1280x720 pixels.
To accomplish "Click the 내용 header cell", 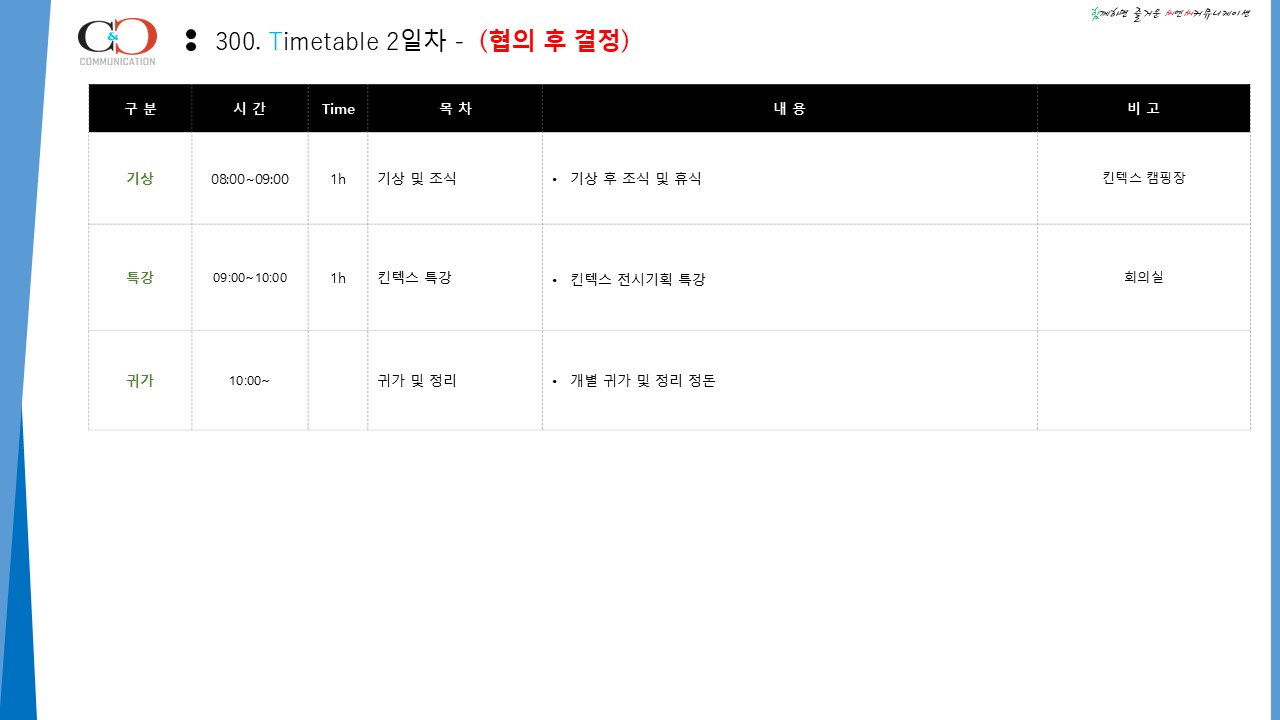I will coord(790,109).
